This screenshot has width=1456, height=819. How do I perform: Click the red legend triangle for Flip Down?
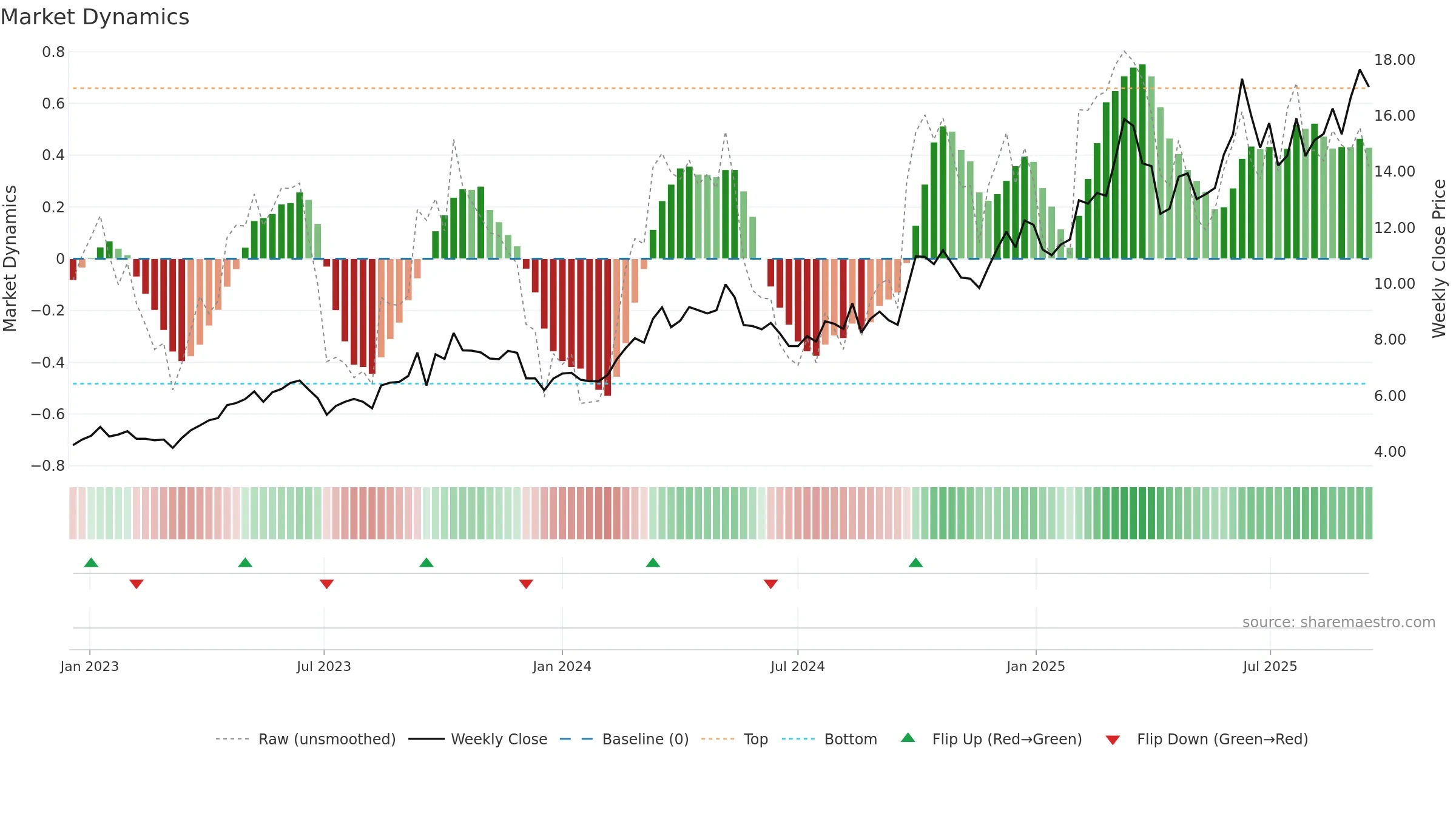click(x=1113, y=740)
